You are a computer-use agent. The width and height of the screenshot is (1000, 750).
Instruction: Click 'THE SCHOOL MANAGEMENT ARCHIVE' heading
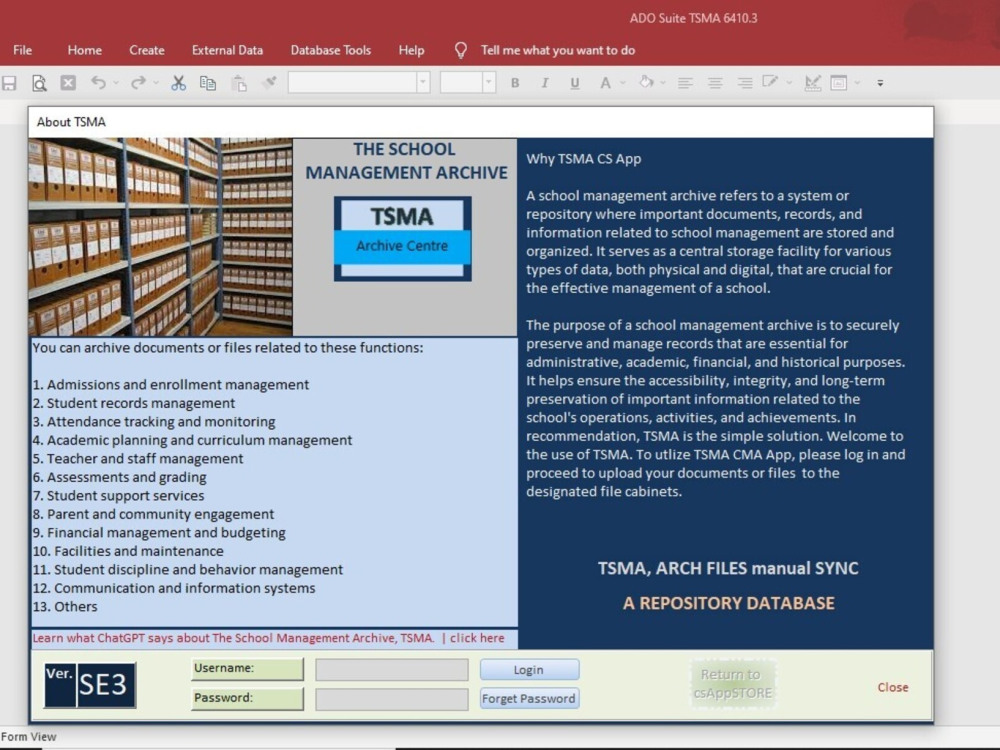[406, 161]
